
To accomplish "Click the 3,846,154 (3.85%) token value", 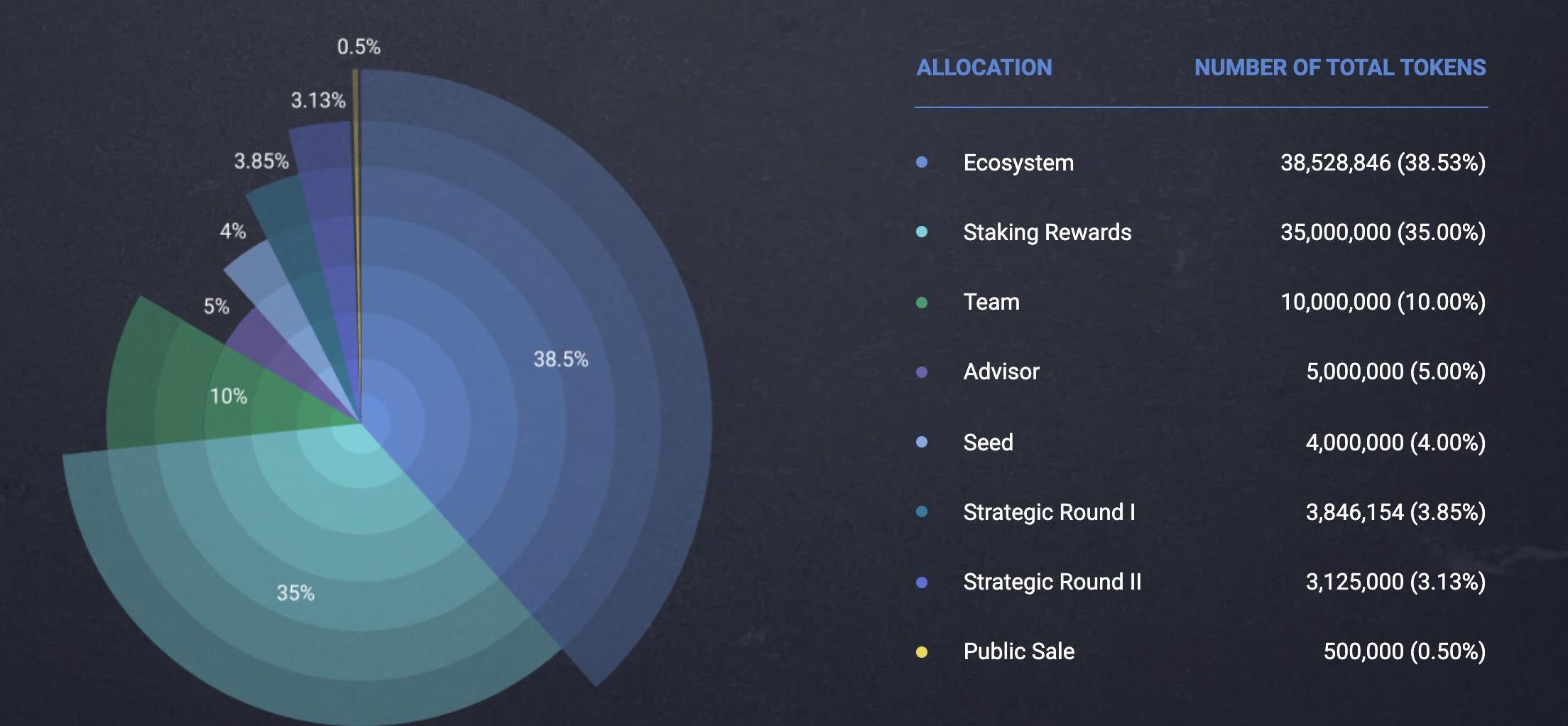I will (1395, 512).
